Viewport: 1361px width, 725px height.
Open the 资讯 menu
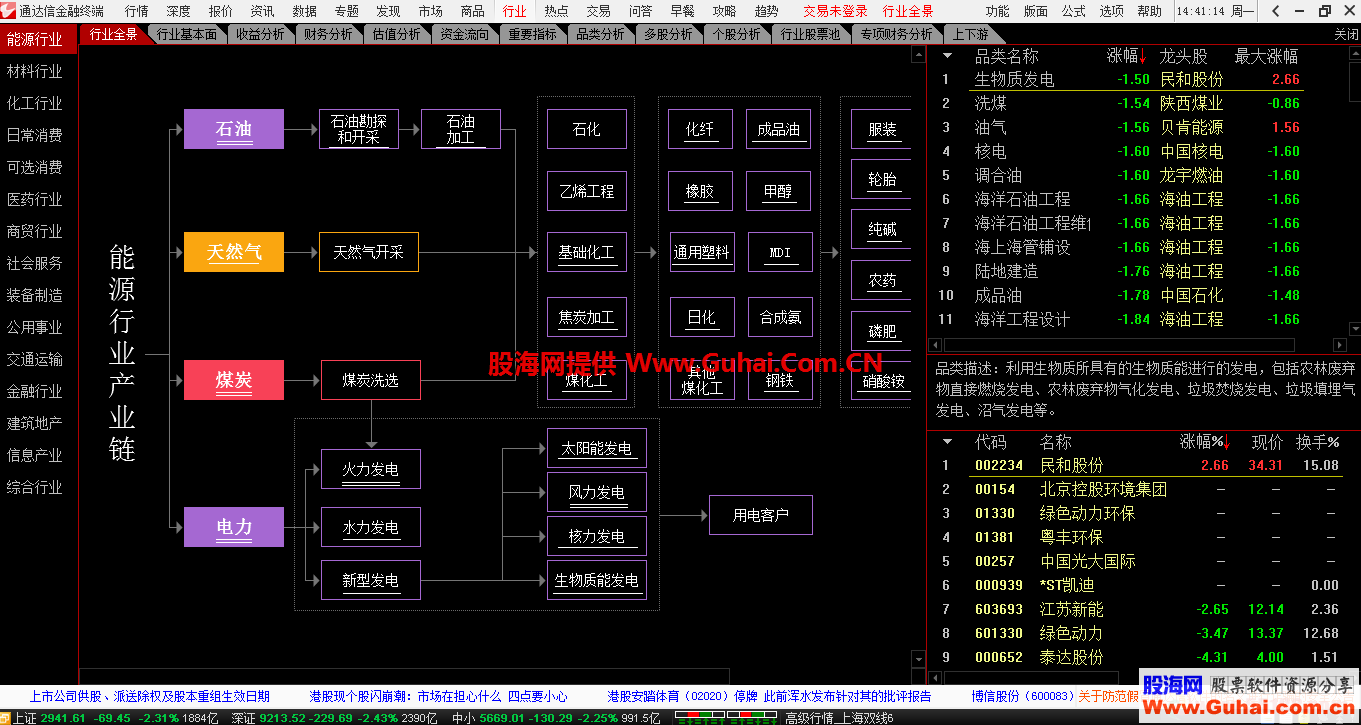pos(262,11)
